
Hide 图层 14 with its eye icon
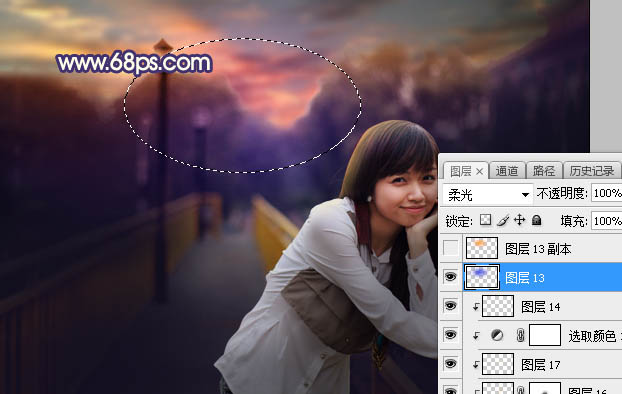(450, 306)
